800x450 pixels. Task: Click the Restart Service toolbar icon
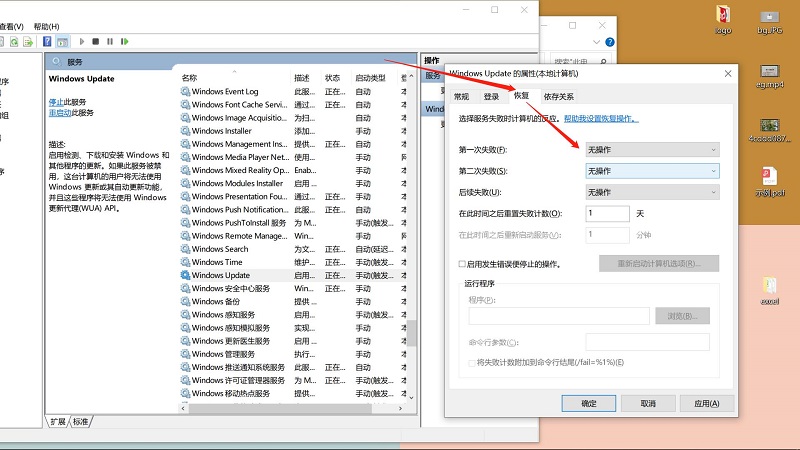click(124, 41)
